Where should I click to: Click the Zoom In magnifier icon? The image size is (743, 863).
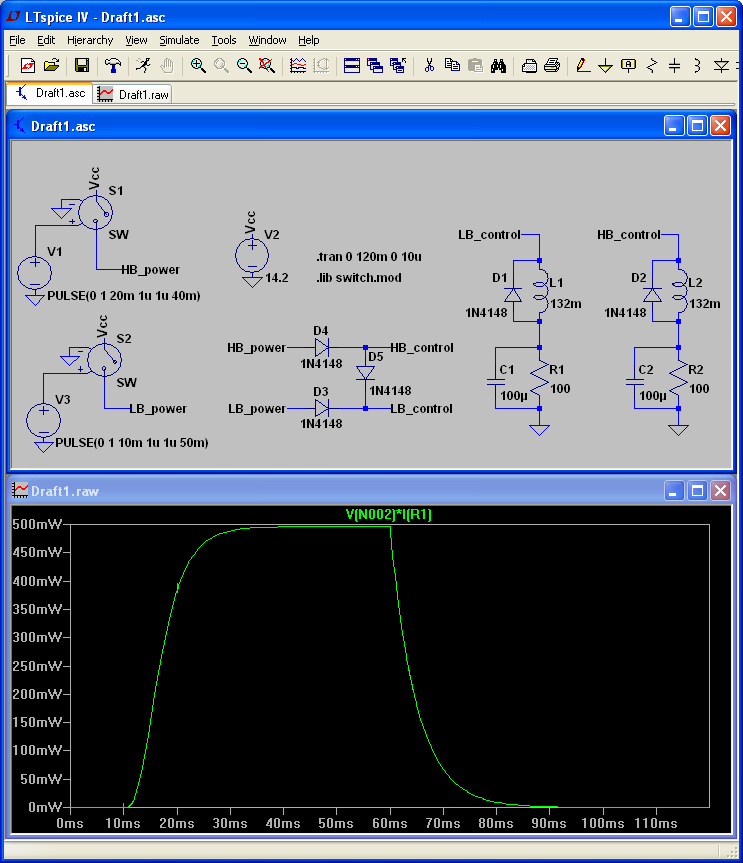[x=198, y=65]
